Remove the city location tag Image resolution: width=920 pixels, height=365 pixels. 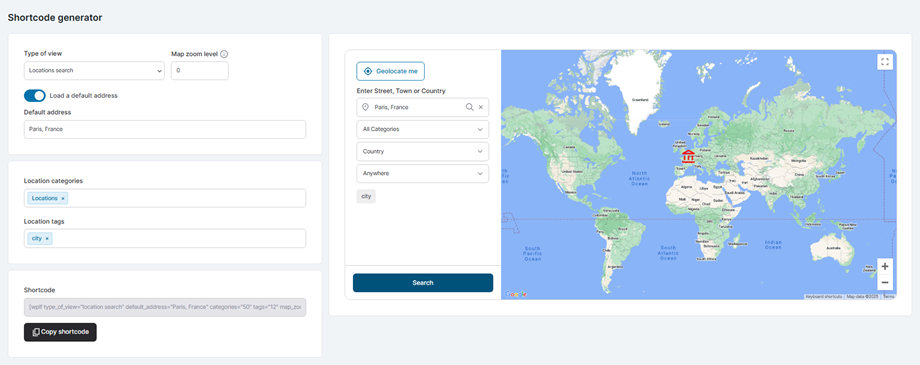point(47,239)
